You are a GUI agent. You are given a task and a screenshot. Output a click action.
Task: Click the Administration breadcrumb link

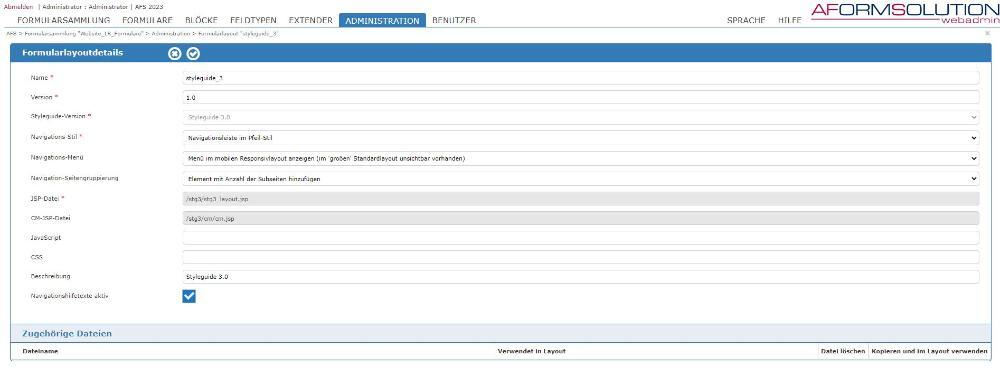coord(171,33)
